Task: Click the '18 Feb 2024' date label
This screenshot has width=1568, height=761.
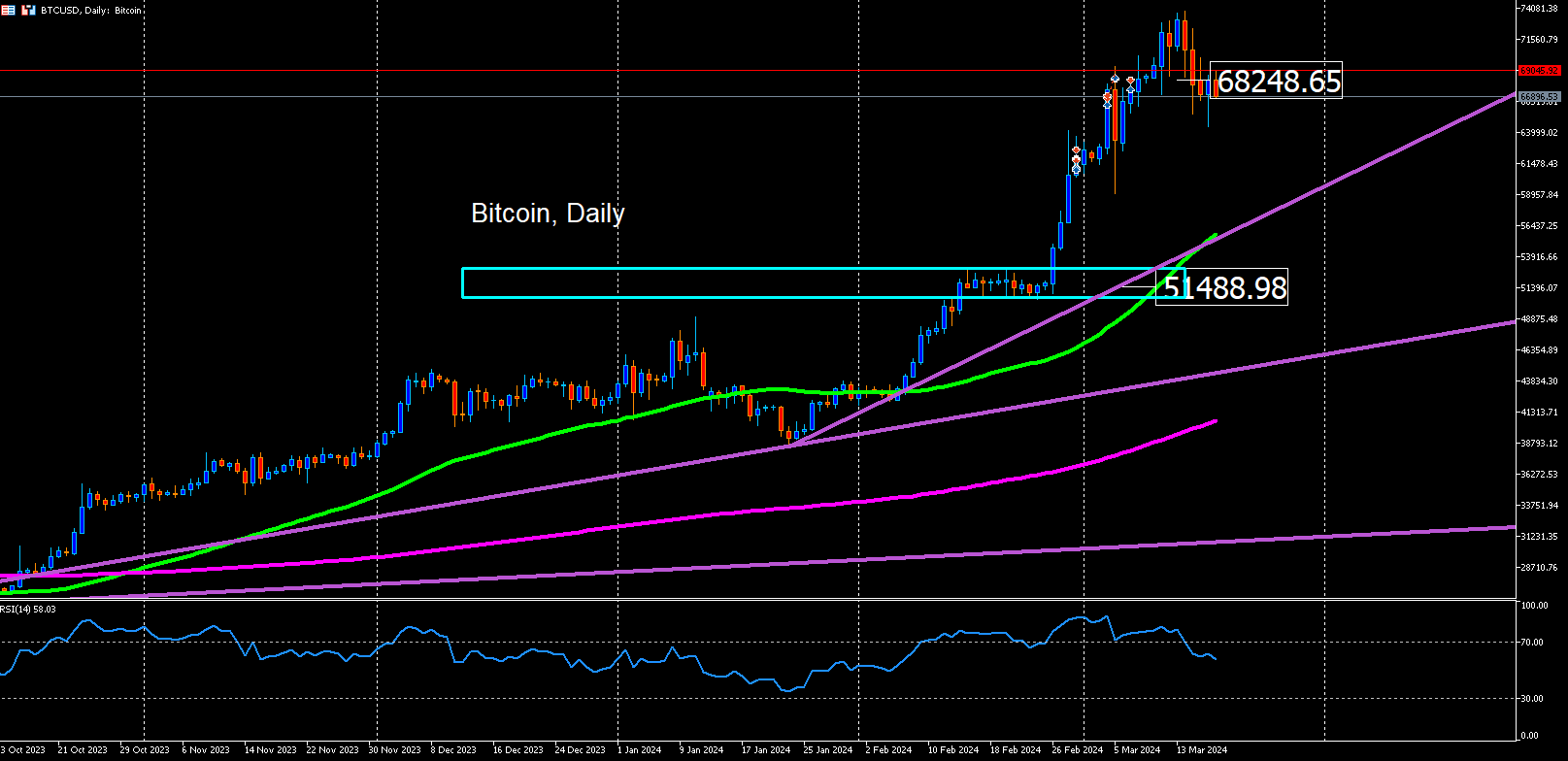Action: (x=1016, y=749)
